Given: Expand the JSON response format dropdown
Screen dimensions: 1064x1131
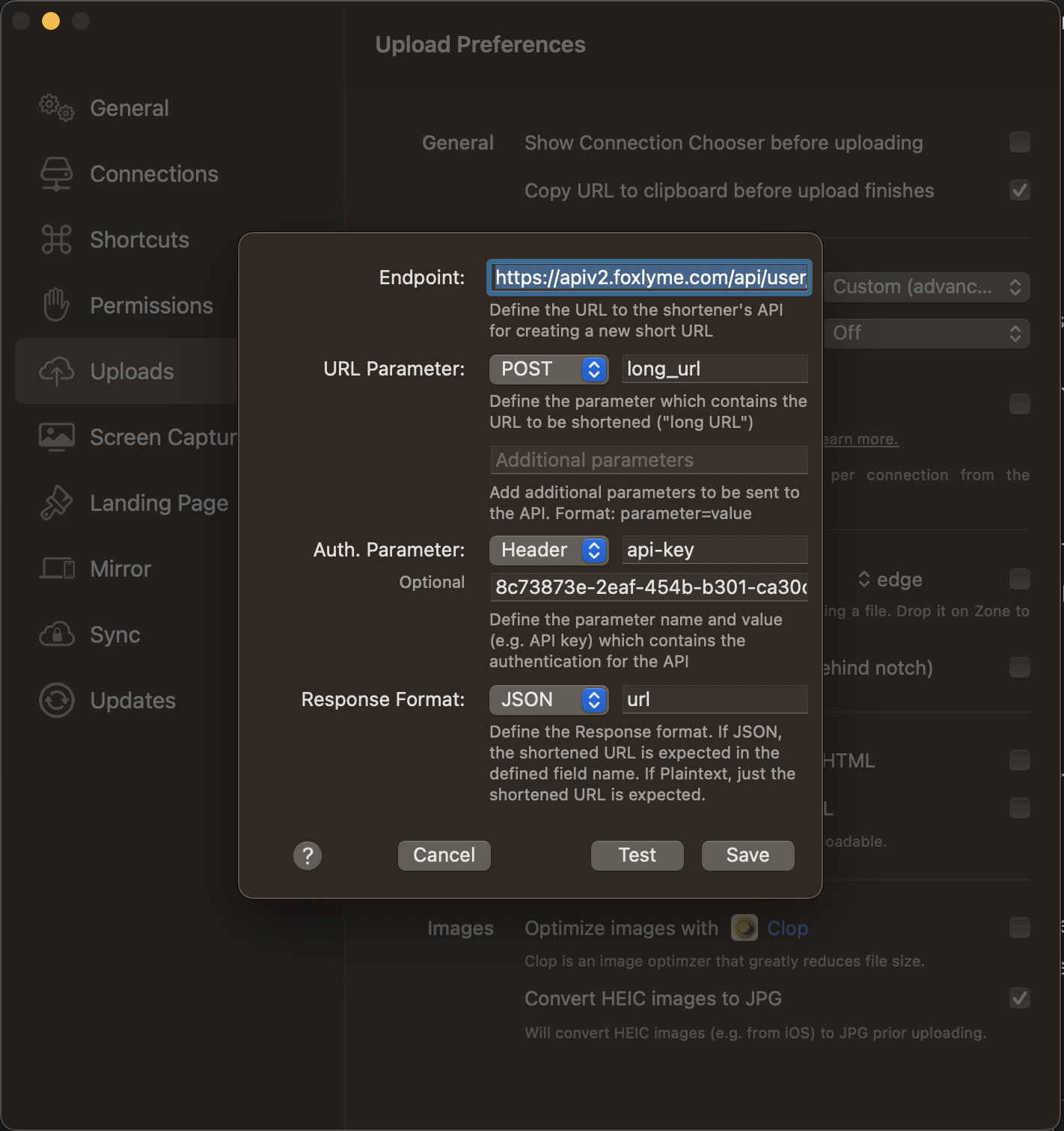Looking at the screenshot, I should tap(548, 700).
